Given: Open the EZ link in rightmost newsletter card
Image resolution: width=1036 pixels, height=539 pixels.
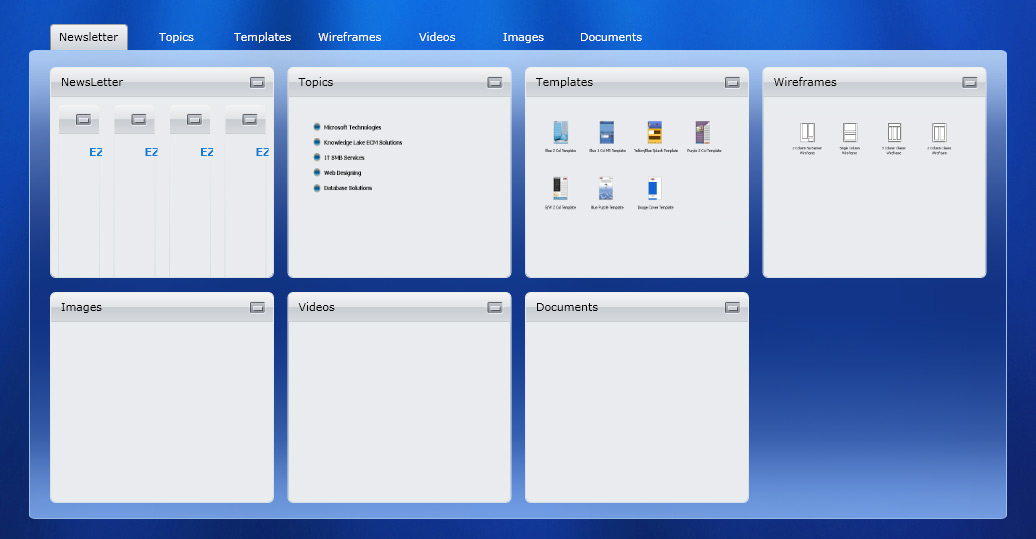Looking at the screenshot, I should pyautogui.click(x=262, y=153).
